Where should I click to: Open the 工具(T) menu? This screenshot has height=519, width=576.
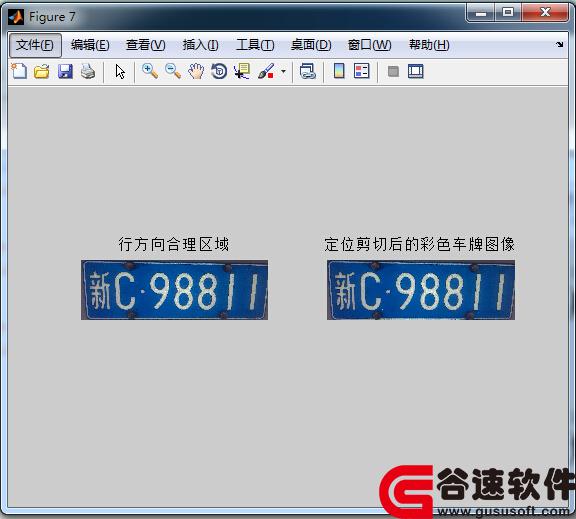click(x=255, y=45)
